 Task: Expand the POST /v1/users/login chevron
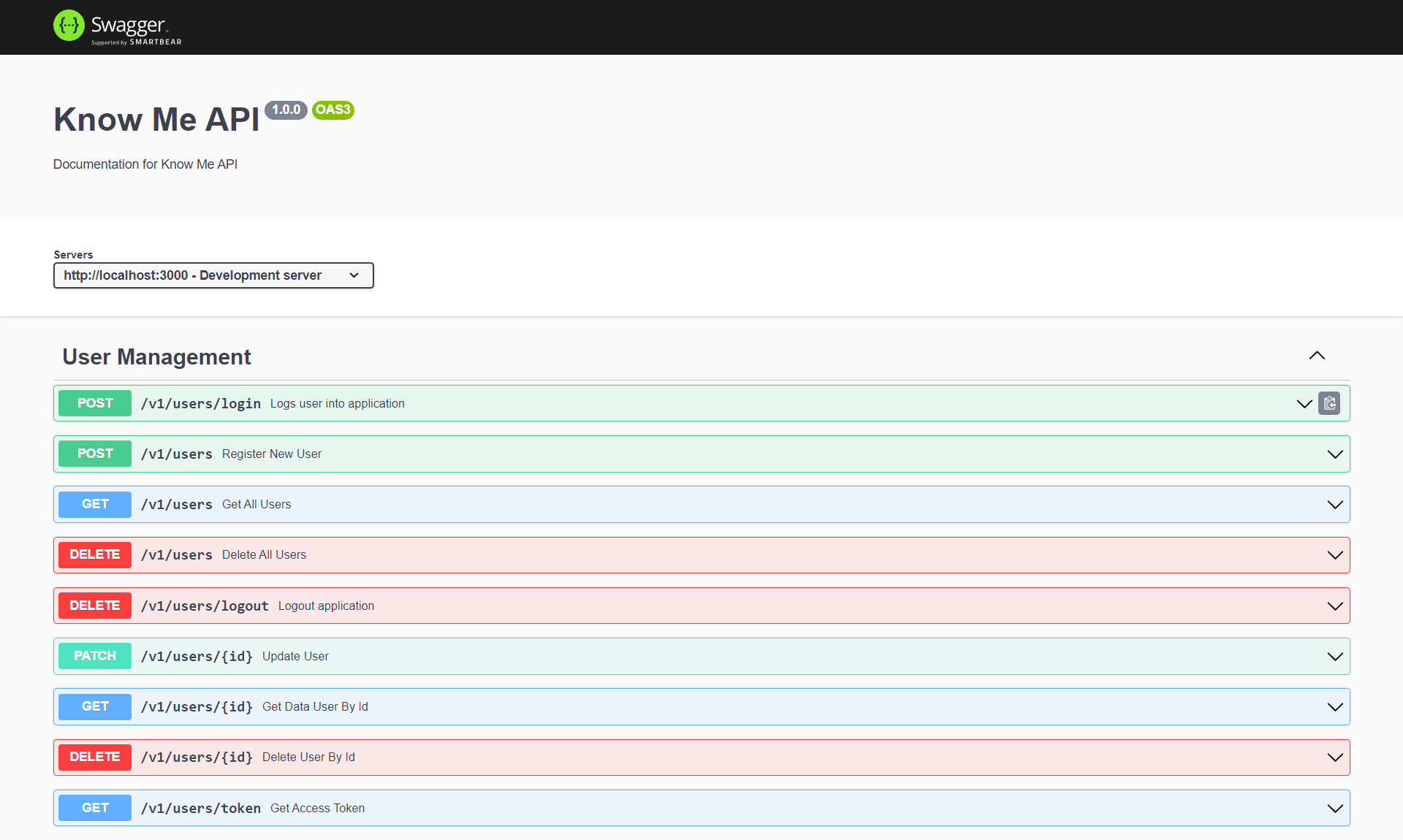click(1304, 403)
